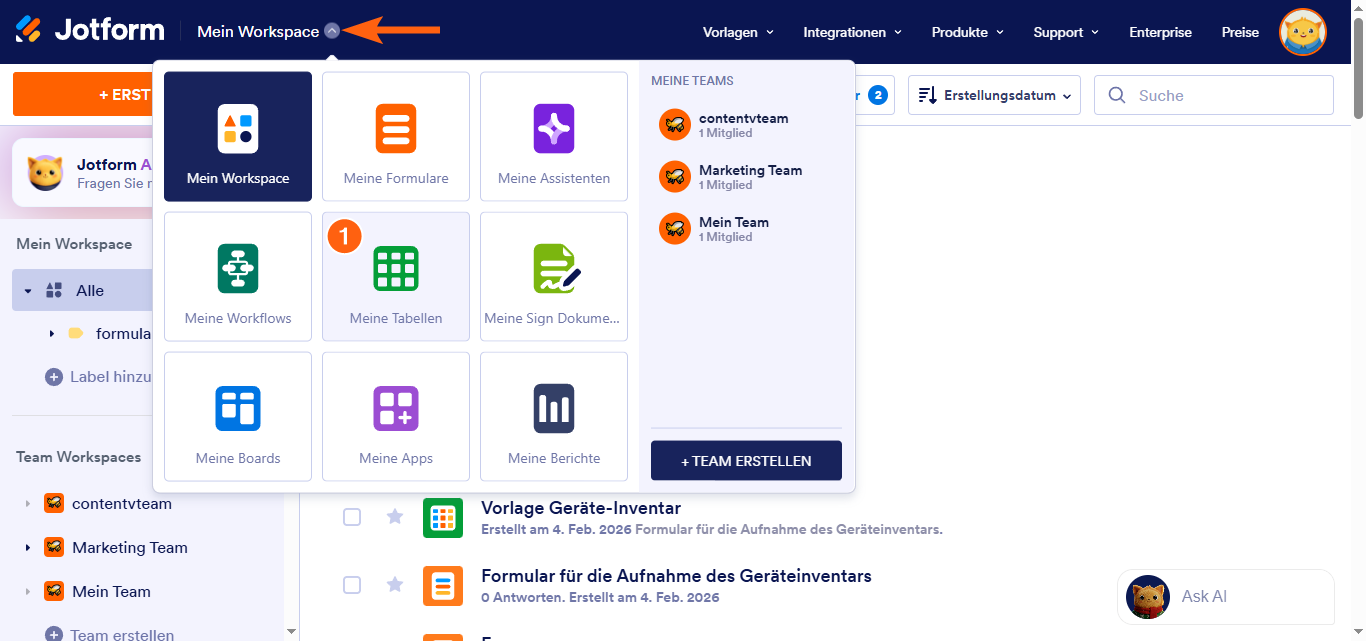Open the Support menu
This screenshot has height=641, width=1366.
1065,32
